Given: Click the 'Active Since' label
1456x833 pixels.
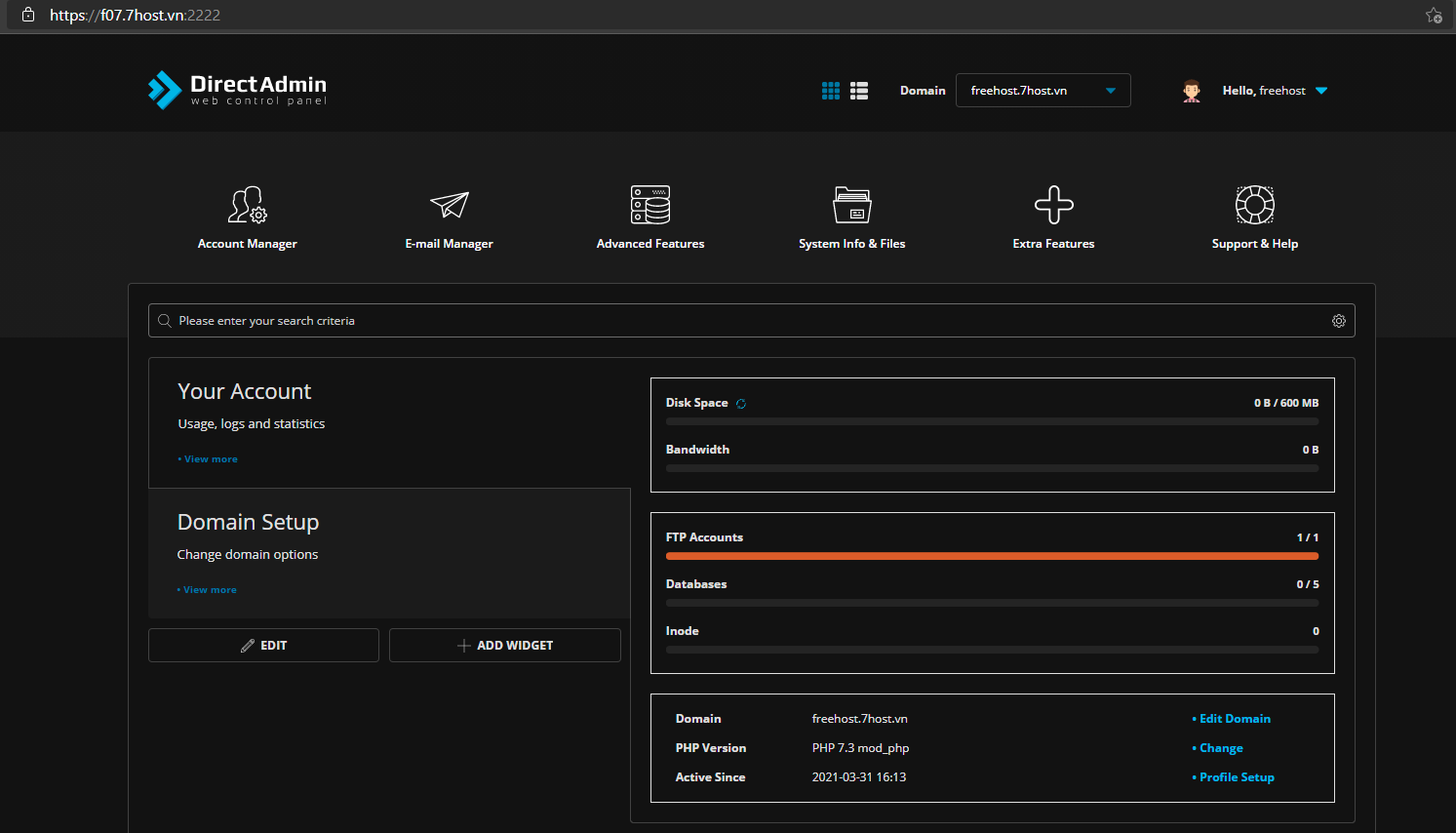Looking at the screenshot, I should pyautogui.click(x=711, y=777).
